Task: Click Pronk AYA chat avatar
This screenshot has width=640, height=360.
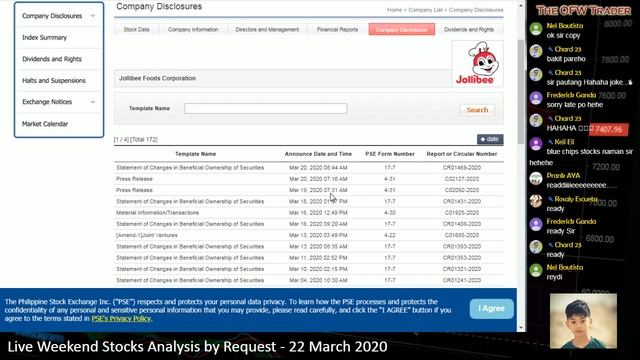Action: 536,178
